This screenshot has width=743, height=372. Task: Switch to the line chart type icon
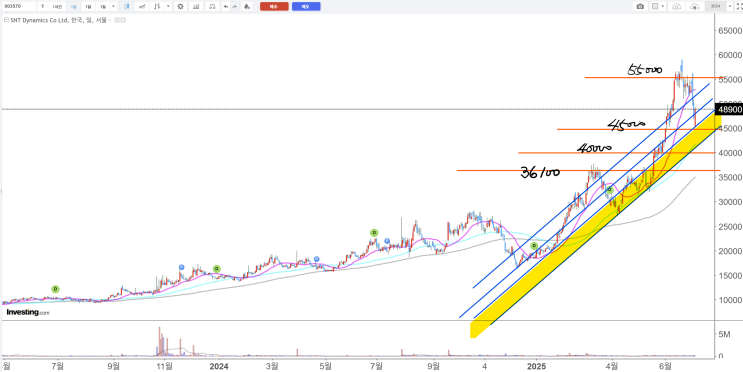[142, 6]
